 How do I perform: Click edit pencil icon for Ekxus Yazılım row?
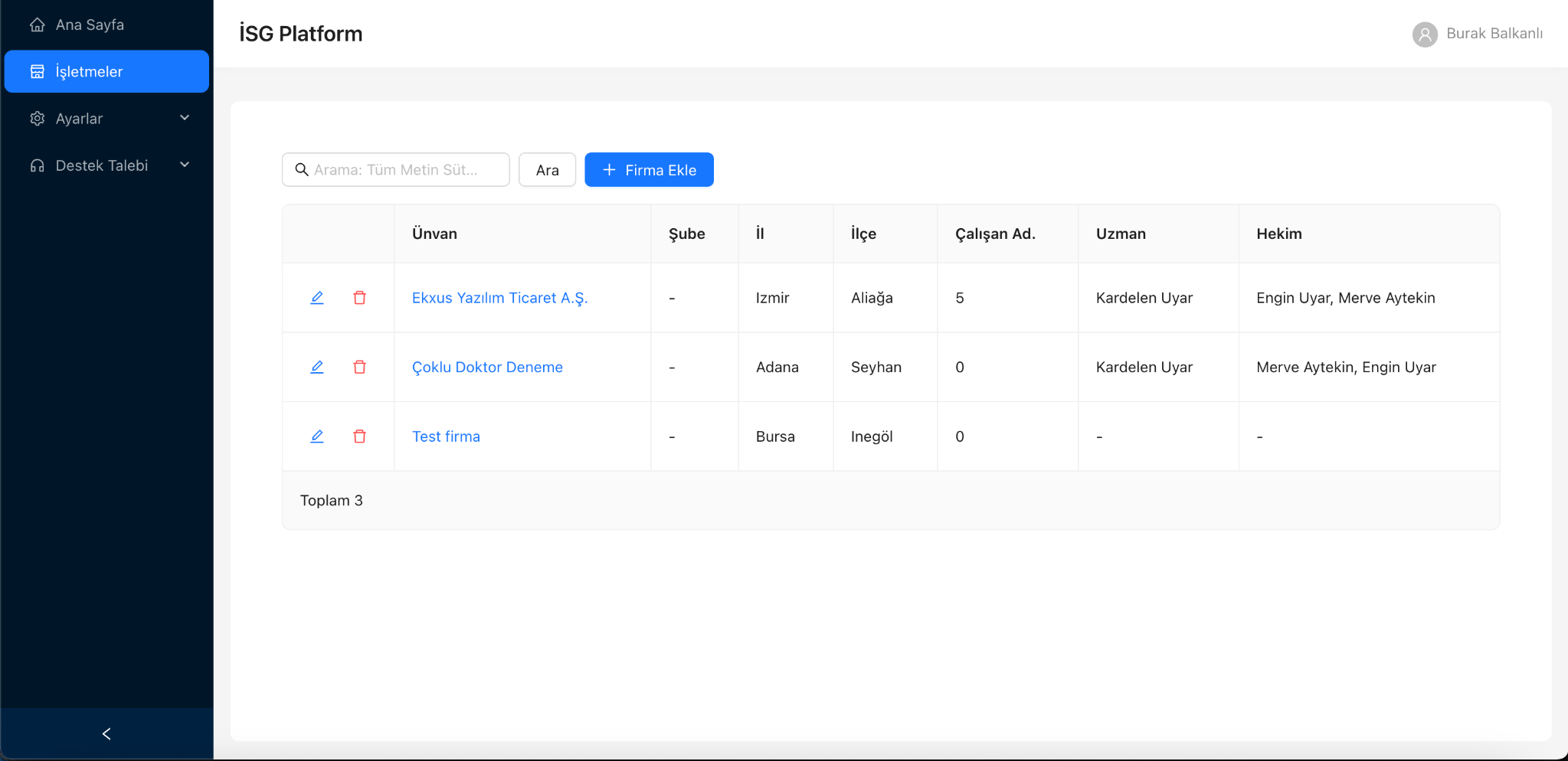point(316,298)
